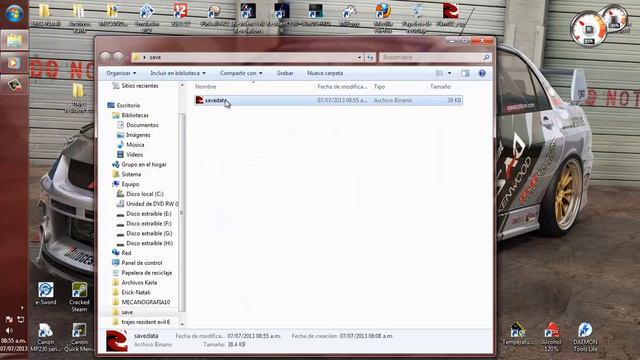Open Disco local (C:)
Screen dimensions: 640x360
click(140, 194)
